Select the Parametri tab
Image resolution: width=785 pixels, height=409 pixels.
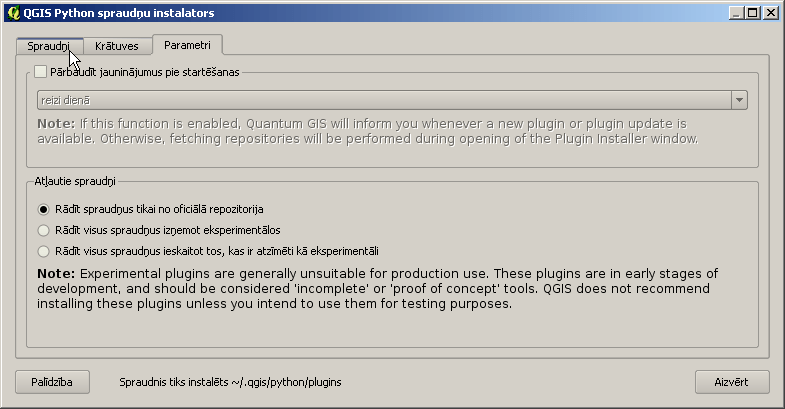(187, 45)
